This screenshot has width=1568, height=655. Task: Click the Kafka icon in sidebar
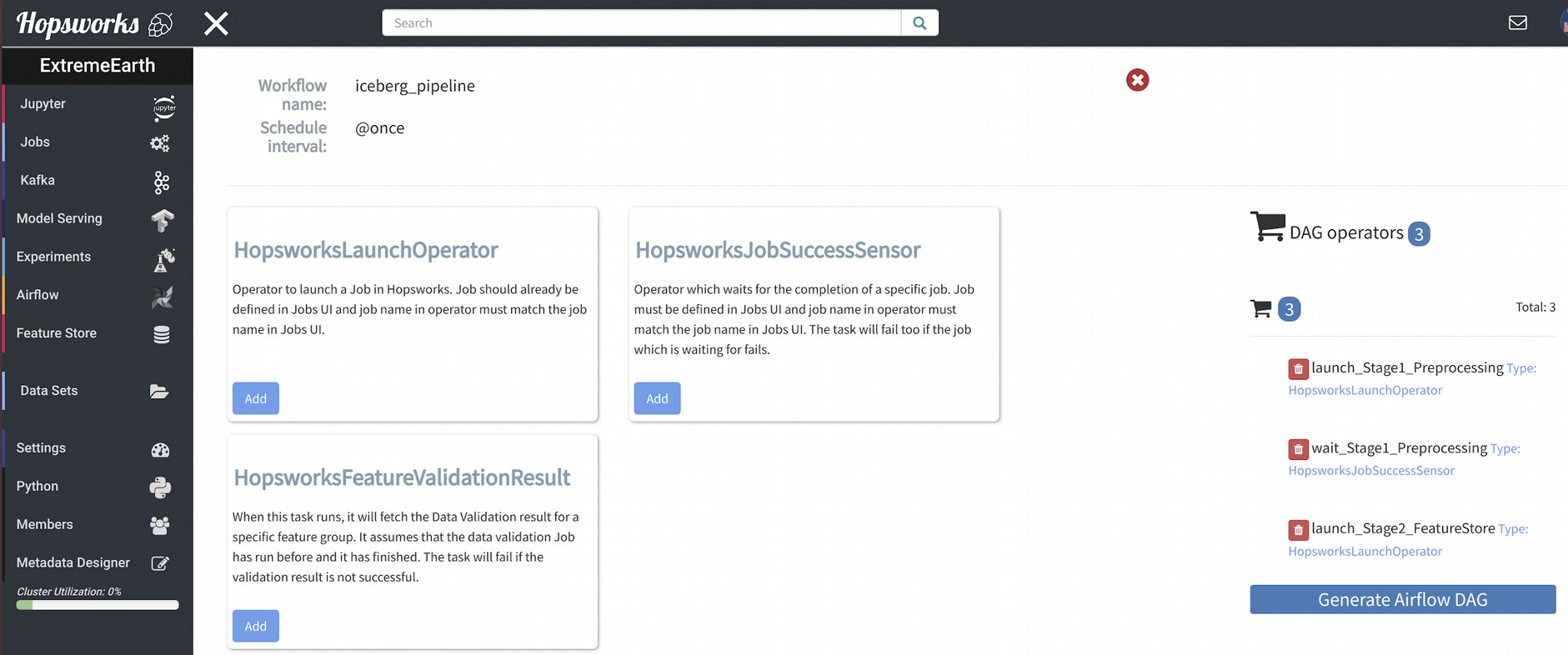(x=162, y=182)
